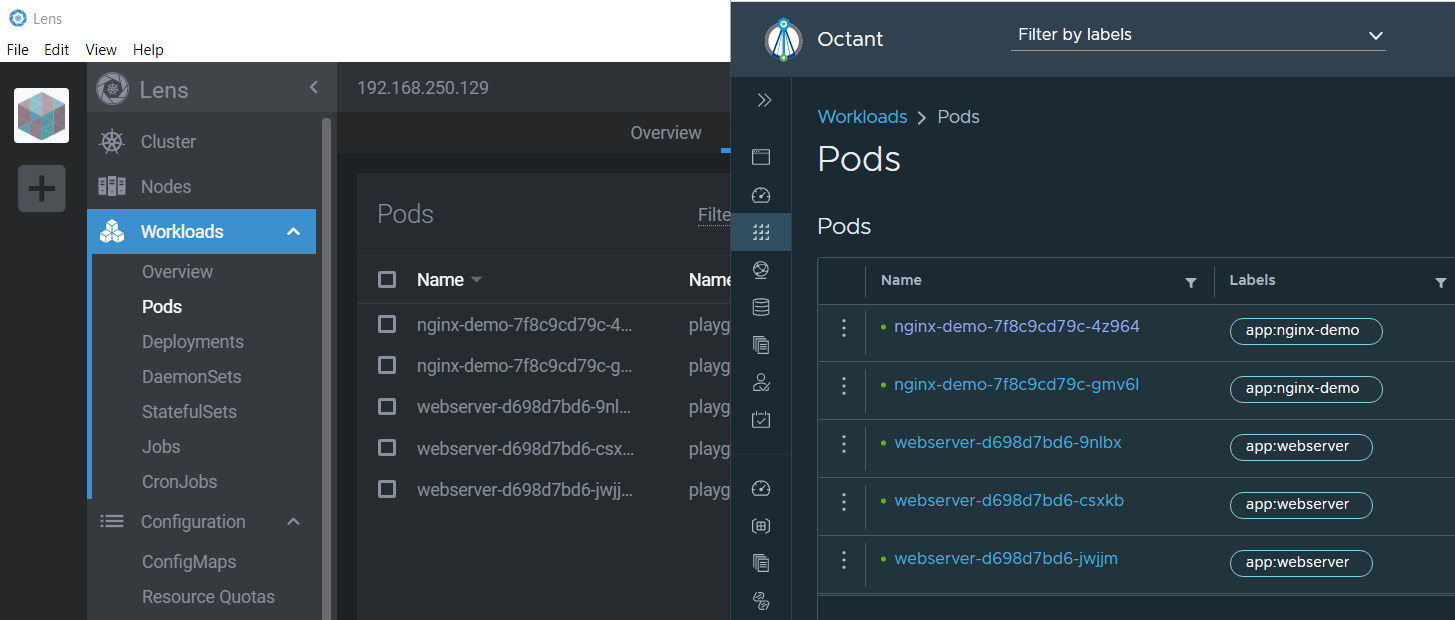Collapse the Configuration section

pyautogui.click(x=293, y=522)
